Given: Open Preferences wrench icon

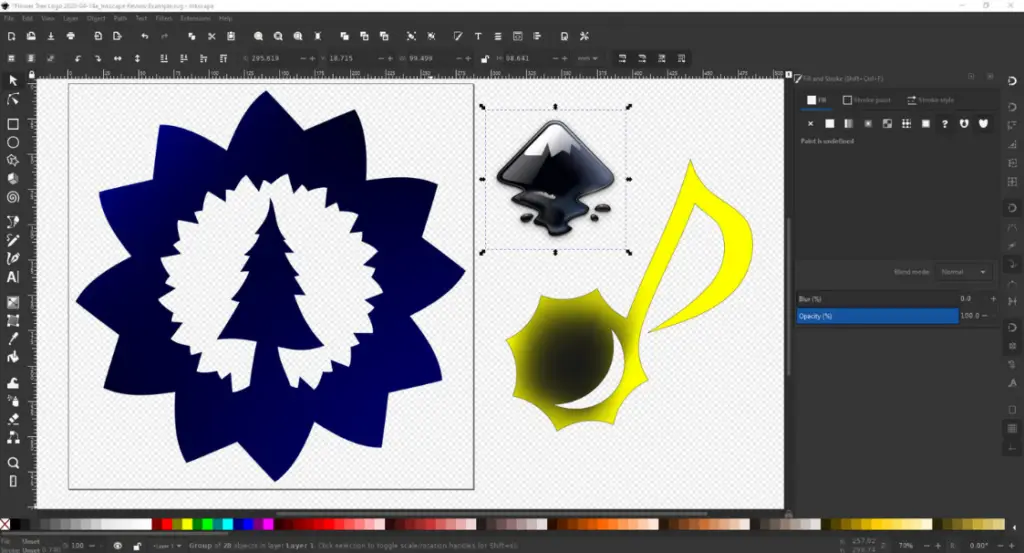Looking at the screenshot, I should [584, 37].
